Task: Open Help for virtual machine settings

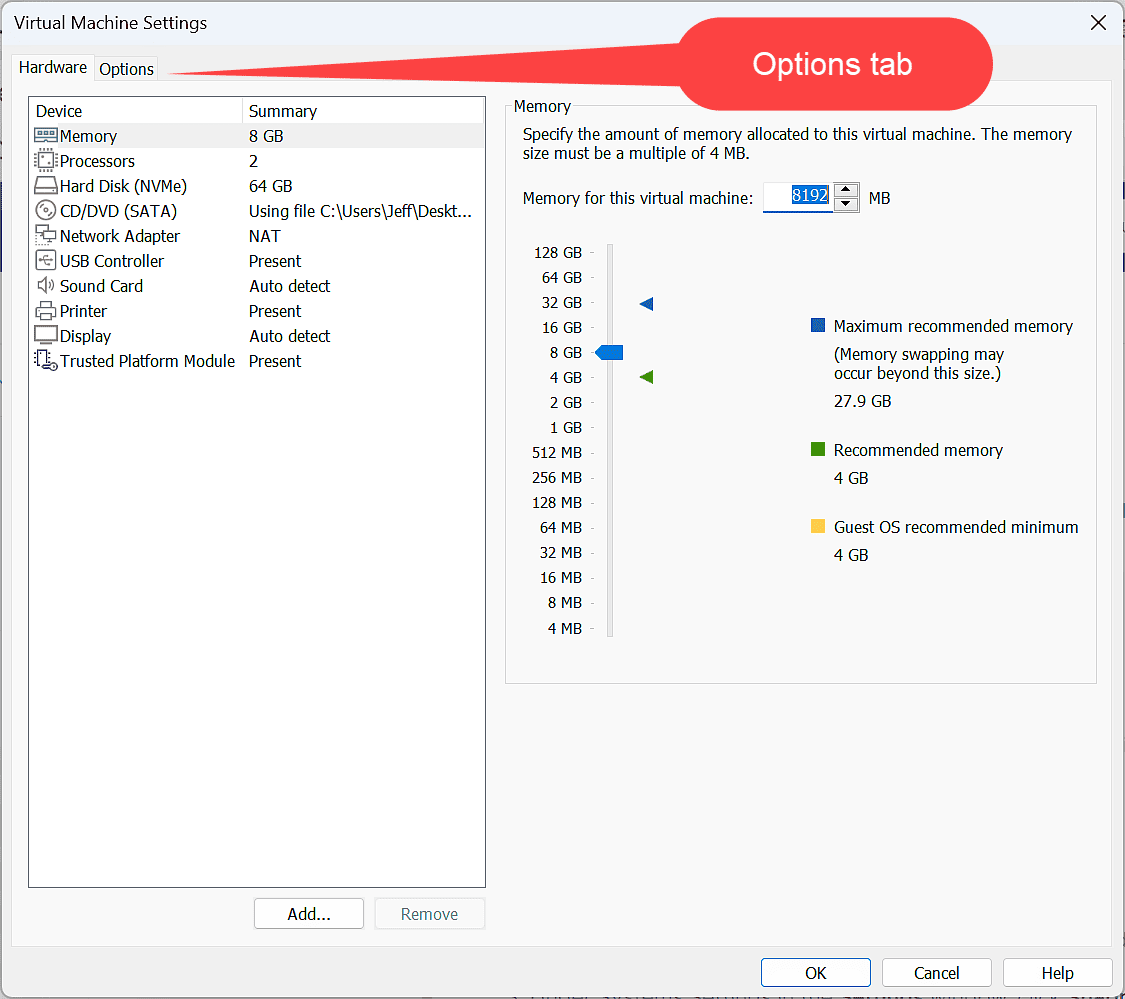Action: click(1057, 972)
